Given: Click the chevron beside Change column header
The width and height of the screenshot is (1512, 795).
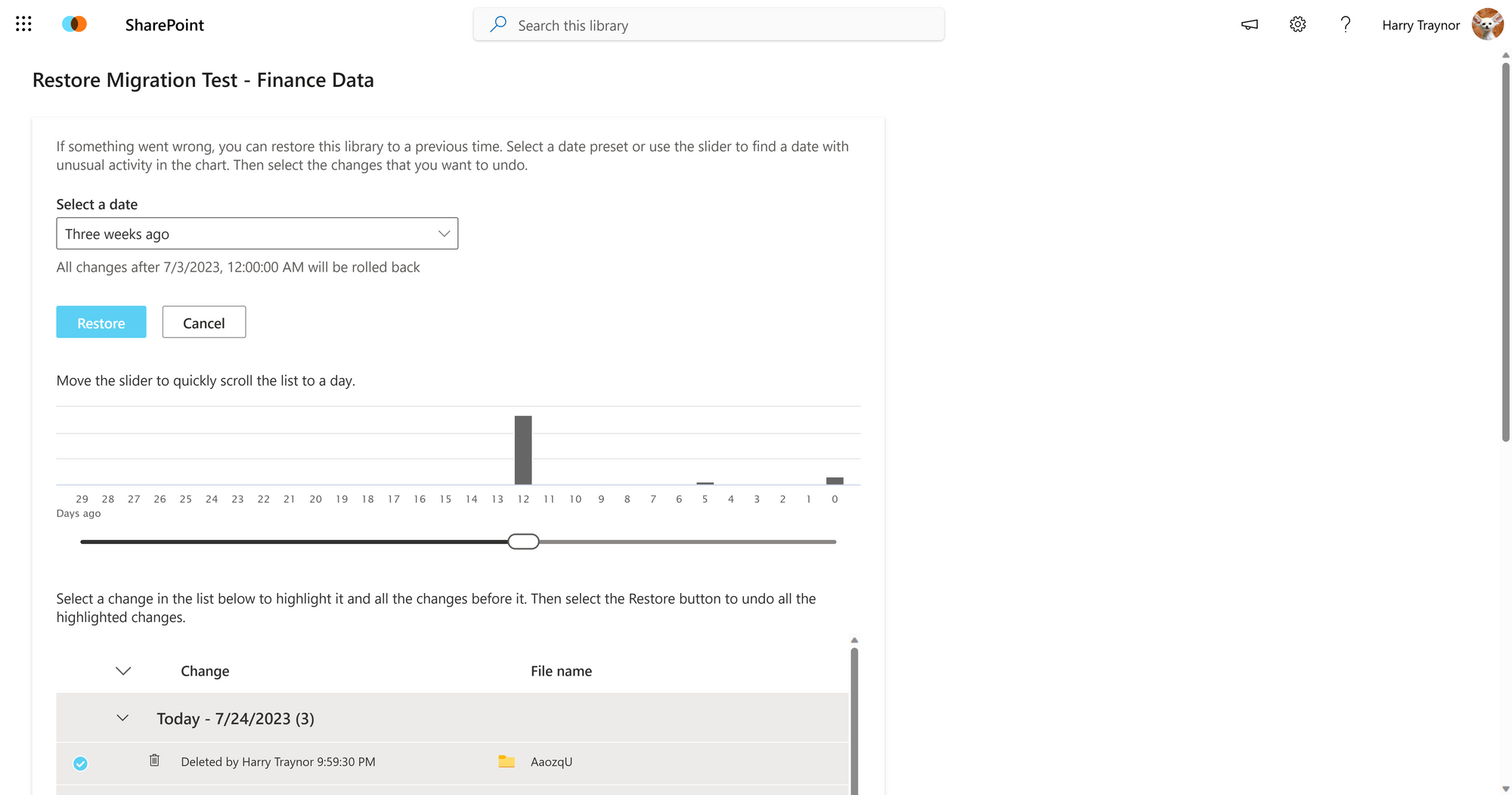Looking at the screenshot, I should click(123, 671).
